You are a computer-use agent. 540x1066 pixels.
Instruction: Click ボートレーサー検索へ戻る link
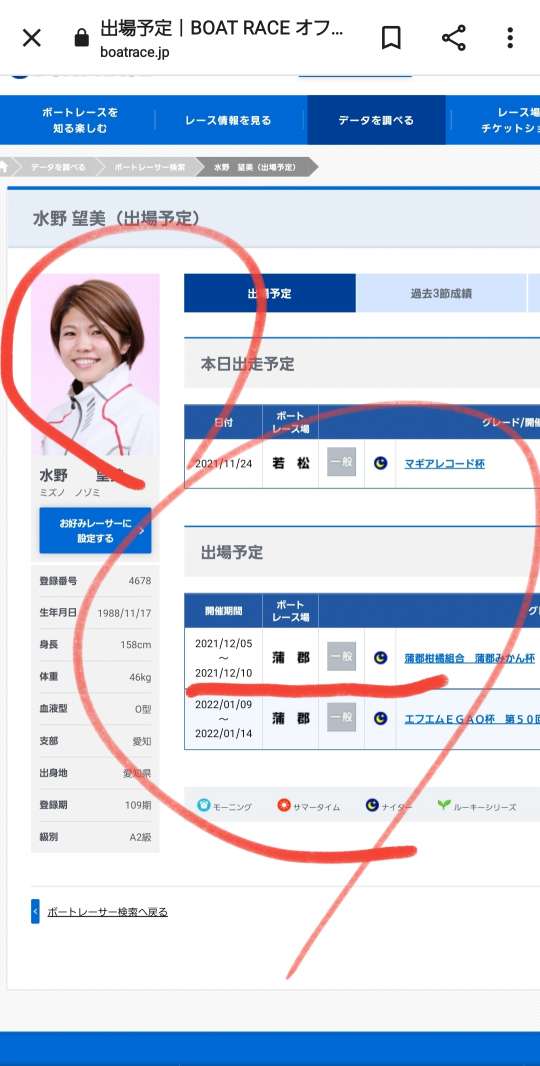pos(107,912)
